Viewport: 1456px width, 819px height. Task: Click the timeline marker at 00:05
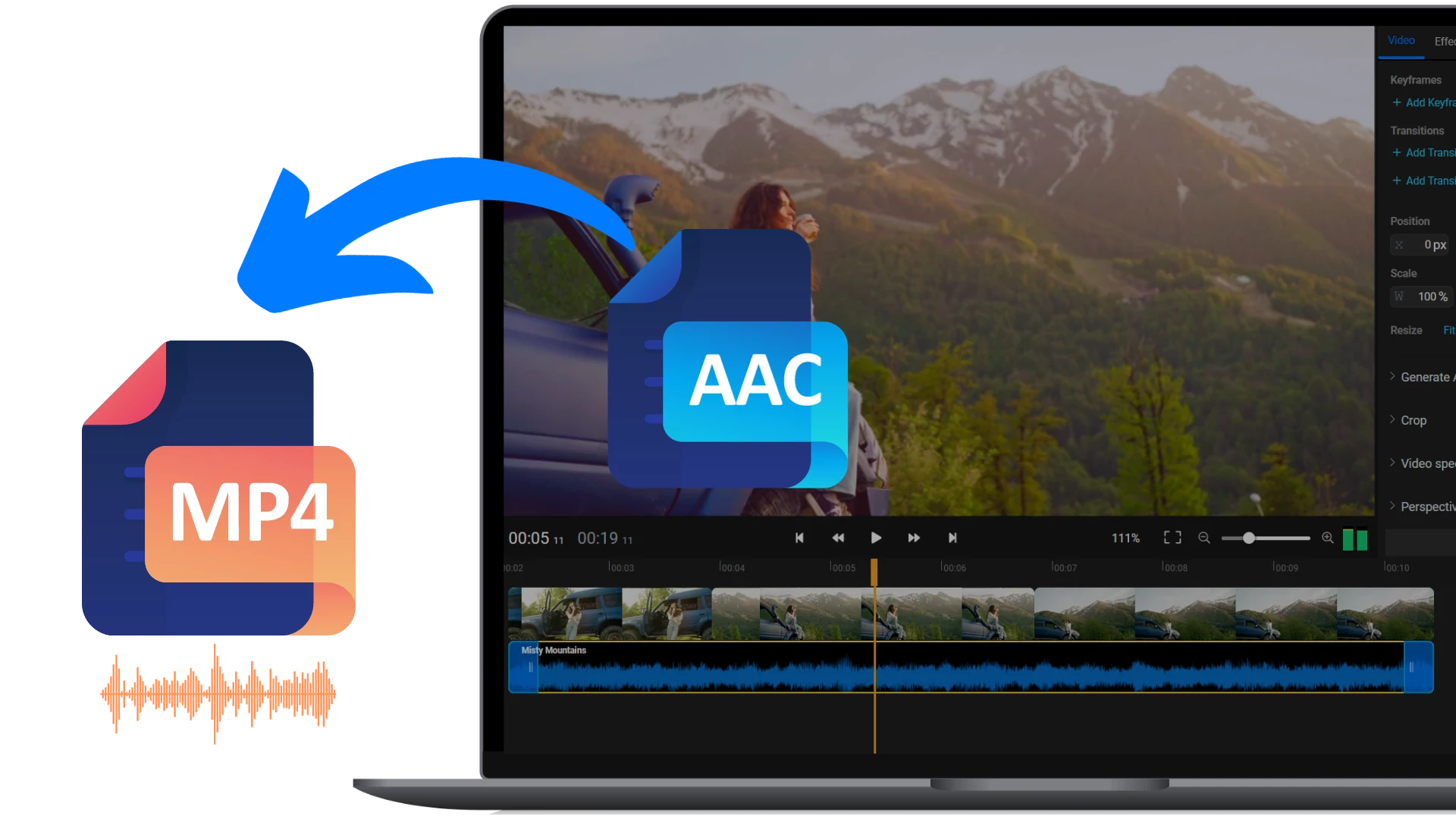[x=872, y=567]
